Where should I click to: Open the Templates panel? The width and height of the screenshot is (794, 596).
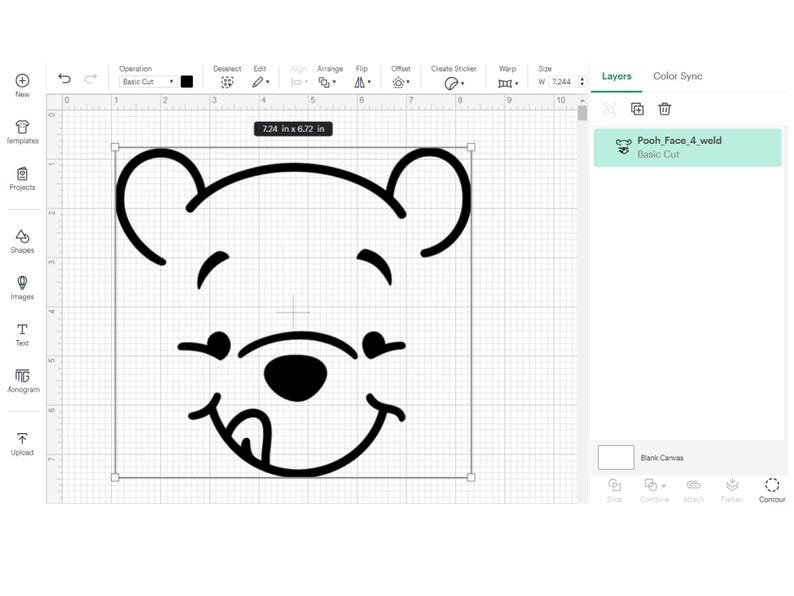click(x=22, y=132)
